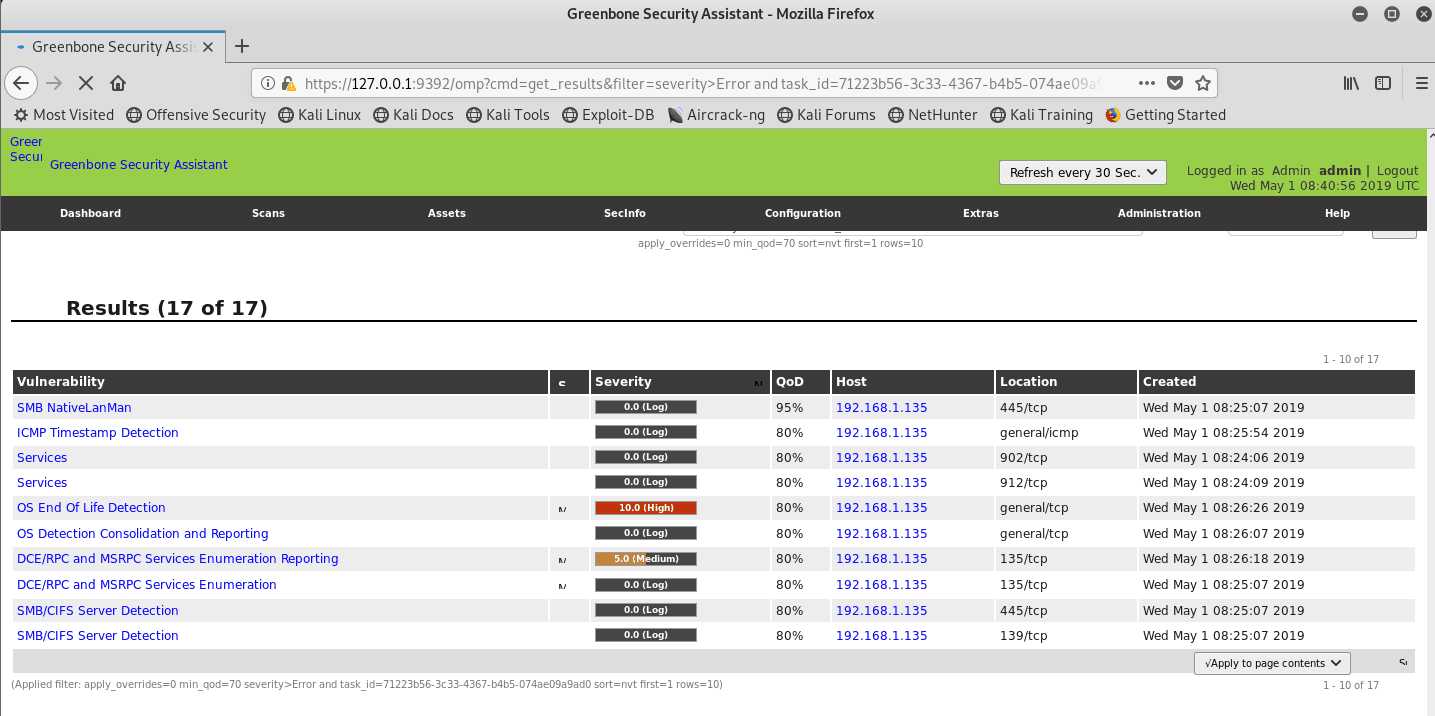Click the Greenbone Security Assistant header link
Viewport: 1435px width, 716px height.
pos(138,164)
